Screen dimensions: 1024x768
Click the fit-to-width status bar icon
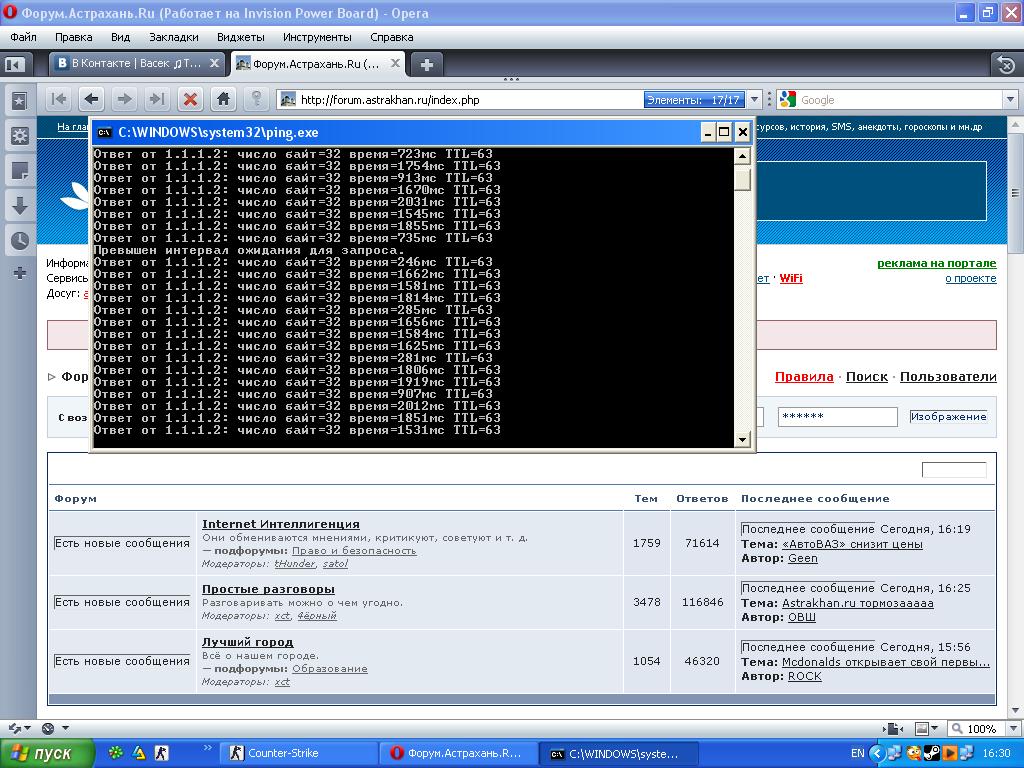click(x=893, y=728)
